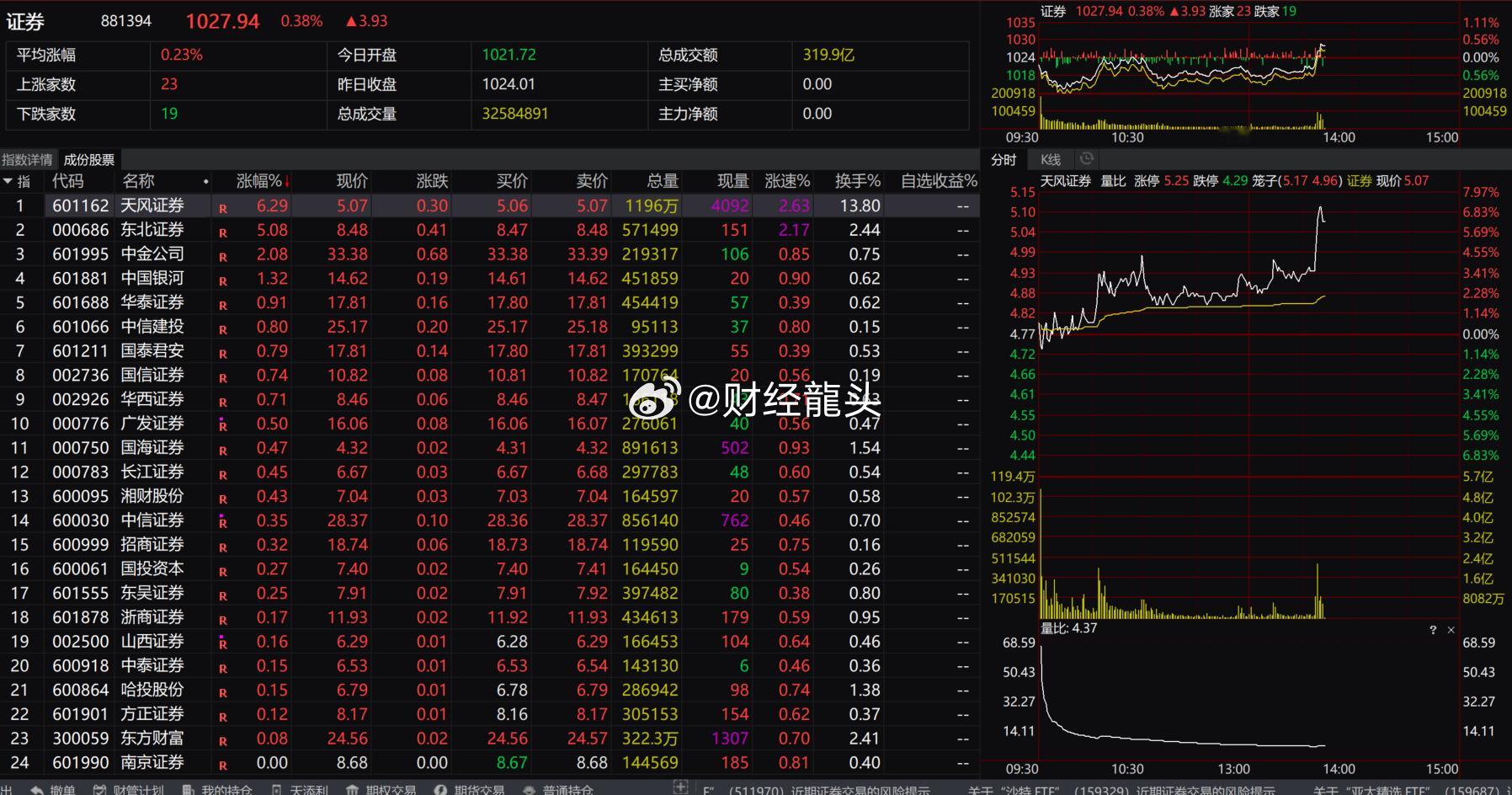The image size is (1512, 795).
Task: Open the history replay clock icon beside K线
Action: click(x=1086, y=158)
